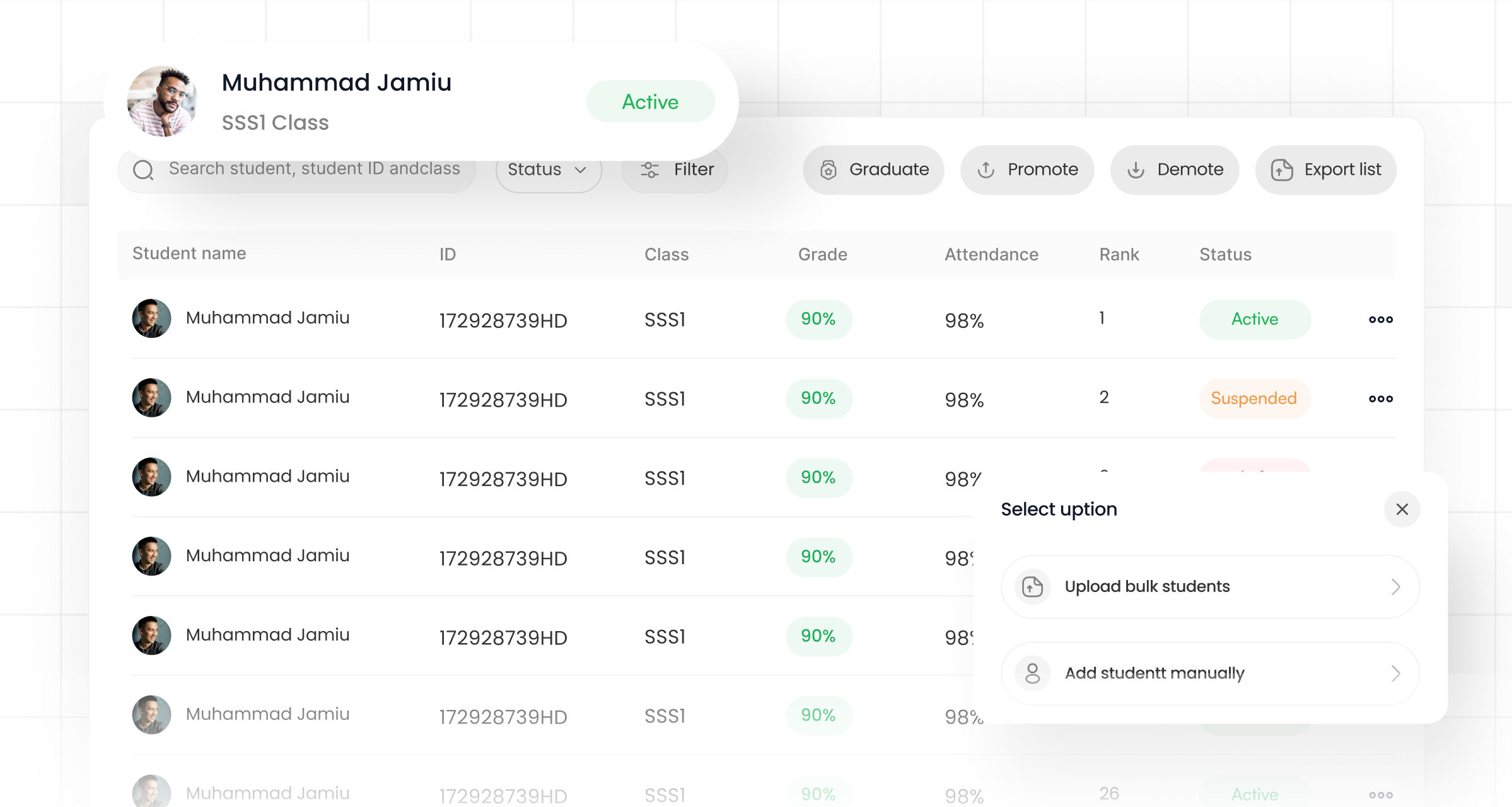
Task: Click the Graduate cap icon
Action: [x=828, y=170]
